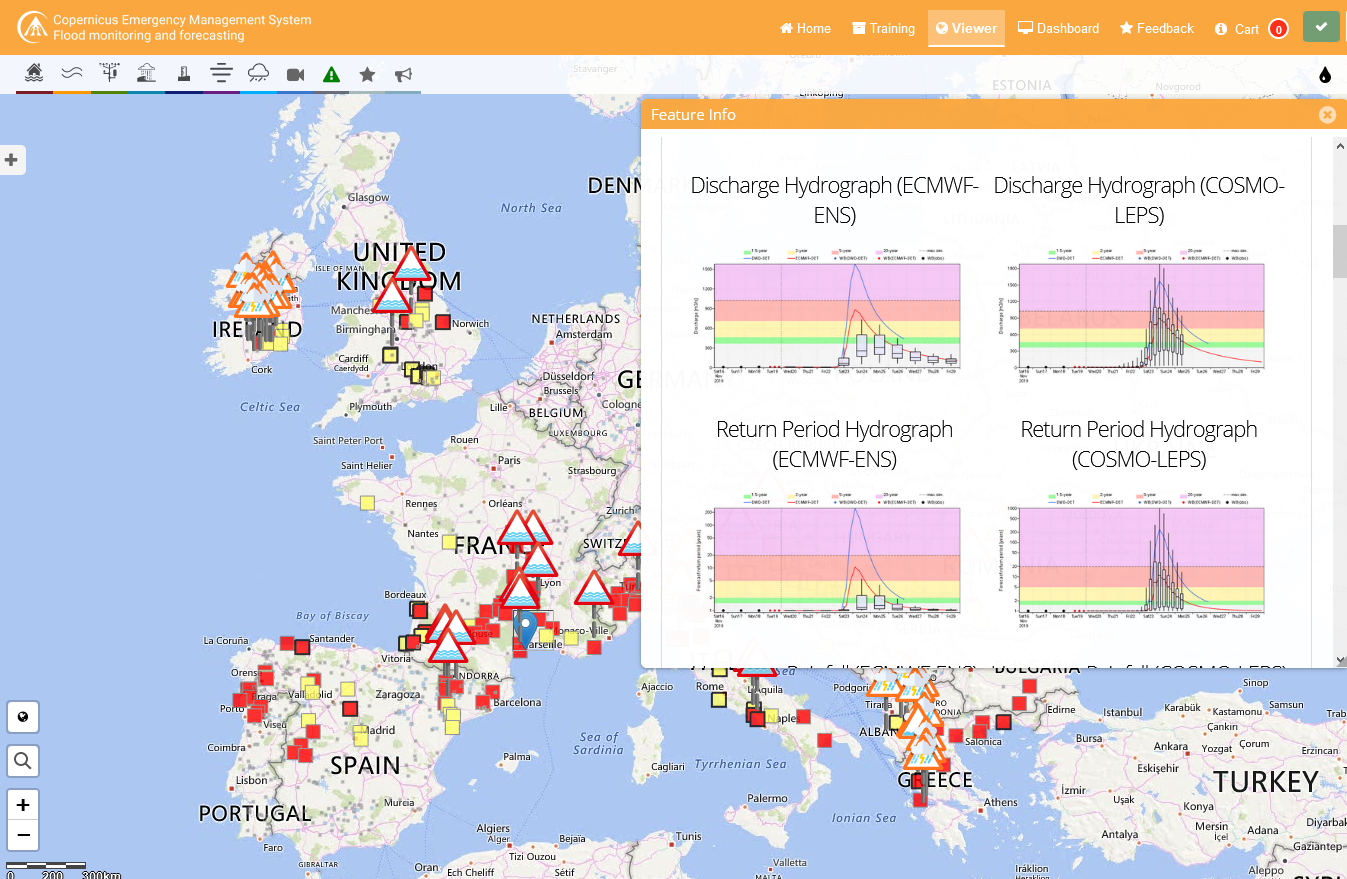Screen dimensions: 1347x879
Task: Open the favorites star icon
Action: pyautogui.click(x=368, y=73)
